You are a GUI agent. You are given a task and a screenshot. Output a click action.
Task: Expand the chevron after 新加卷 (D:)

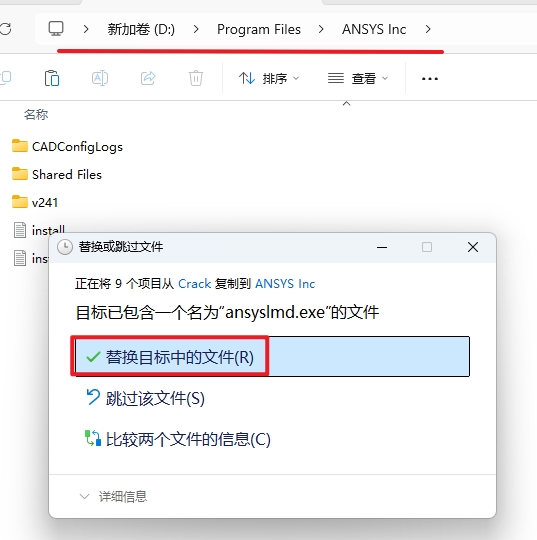pyautogui.click(x=196, y=29)
